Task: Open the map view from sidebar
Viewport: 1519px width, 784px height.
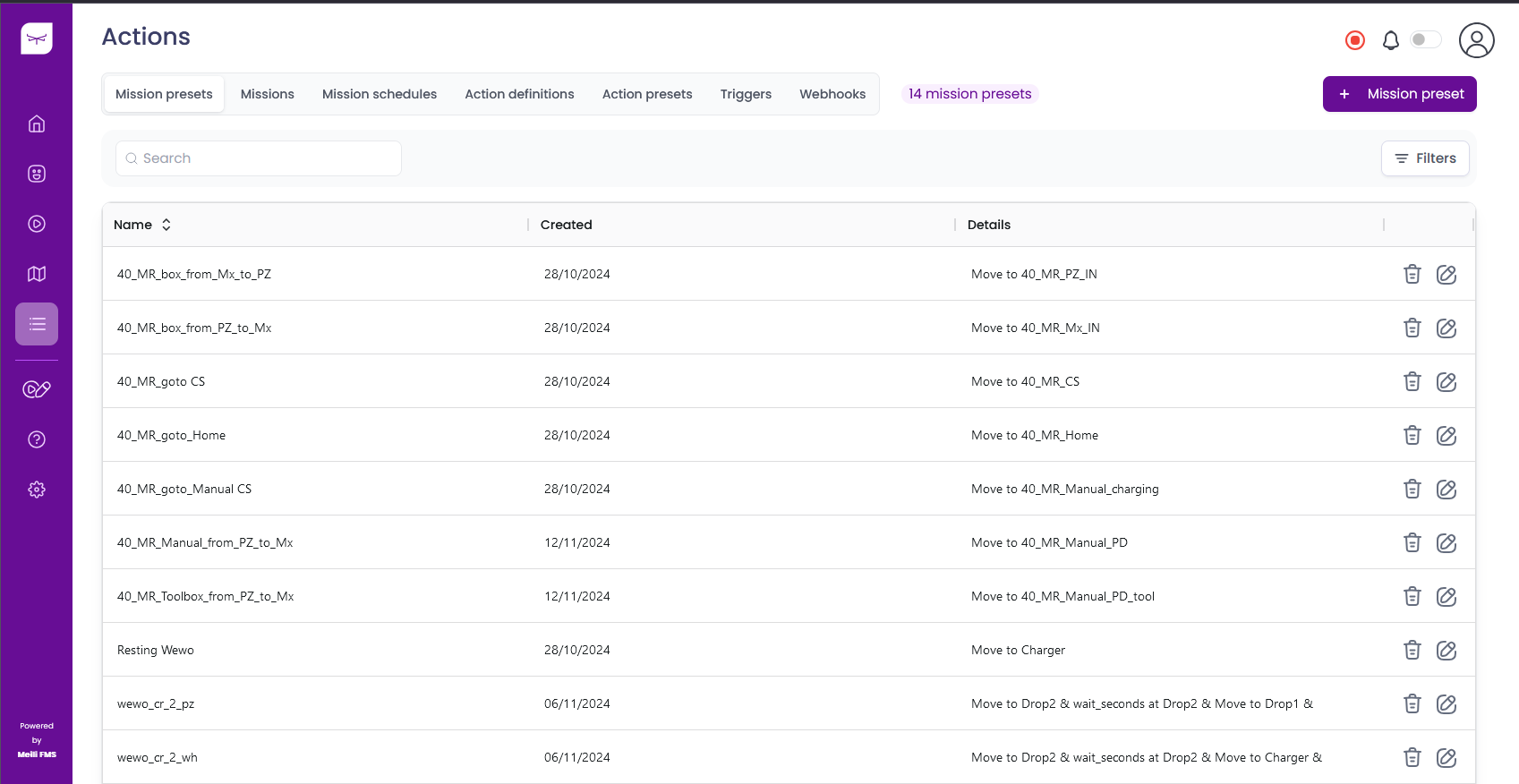Action: pyautogui.click(x=37, y=274)
